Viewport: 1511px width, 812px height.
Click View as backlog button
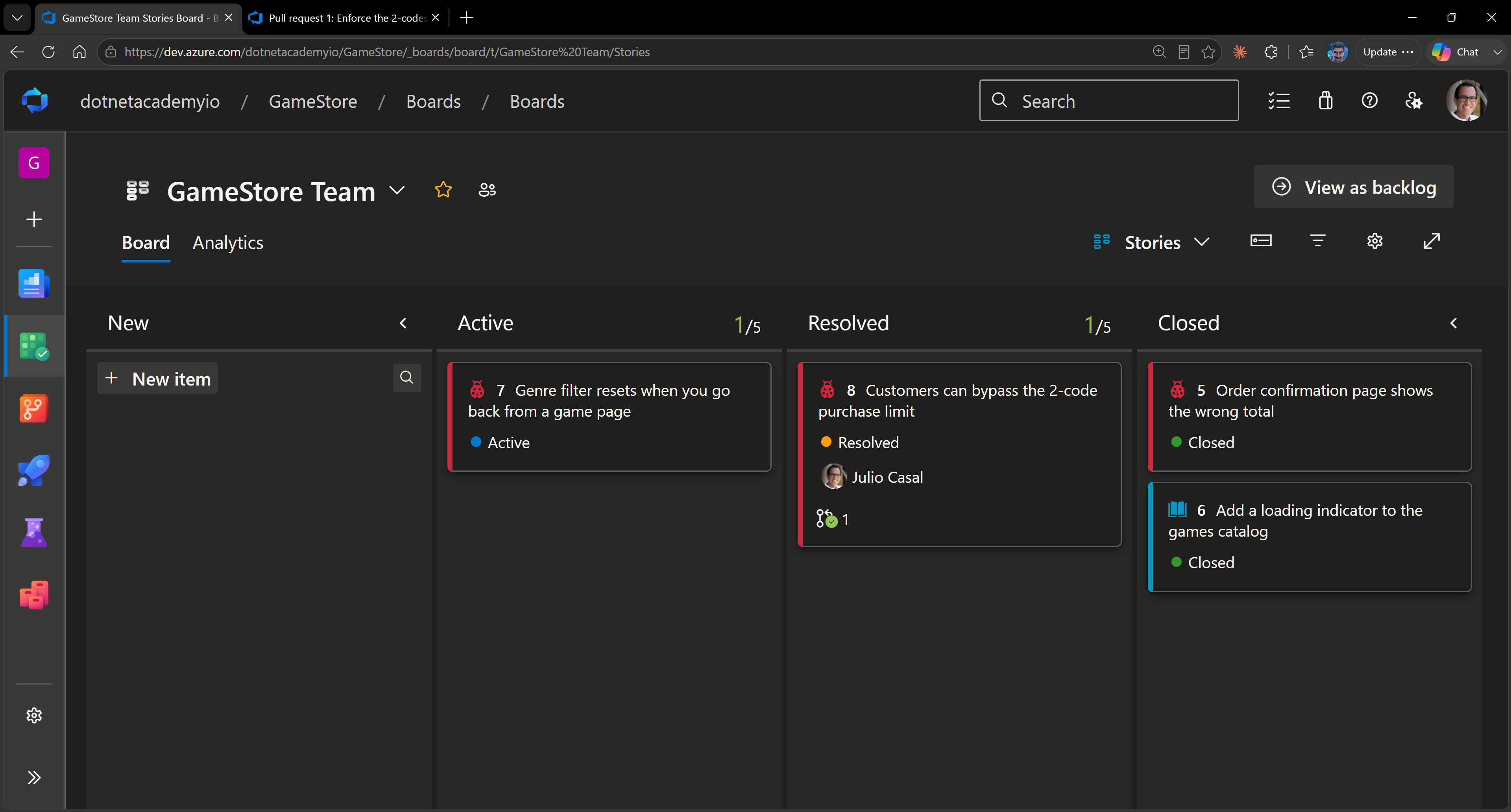coord(1354,187)
